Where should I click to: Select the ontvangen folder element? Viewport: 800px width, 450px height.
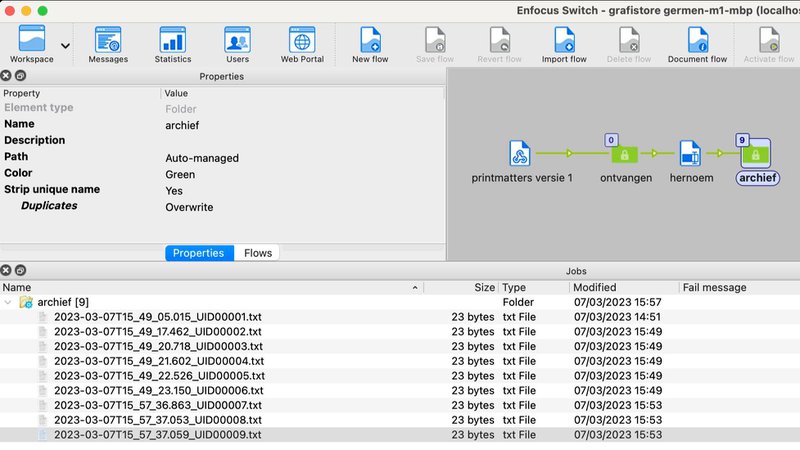(623, 154)
